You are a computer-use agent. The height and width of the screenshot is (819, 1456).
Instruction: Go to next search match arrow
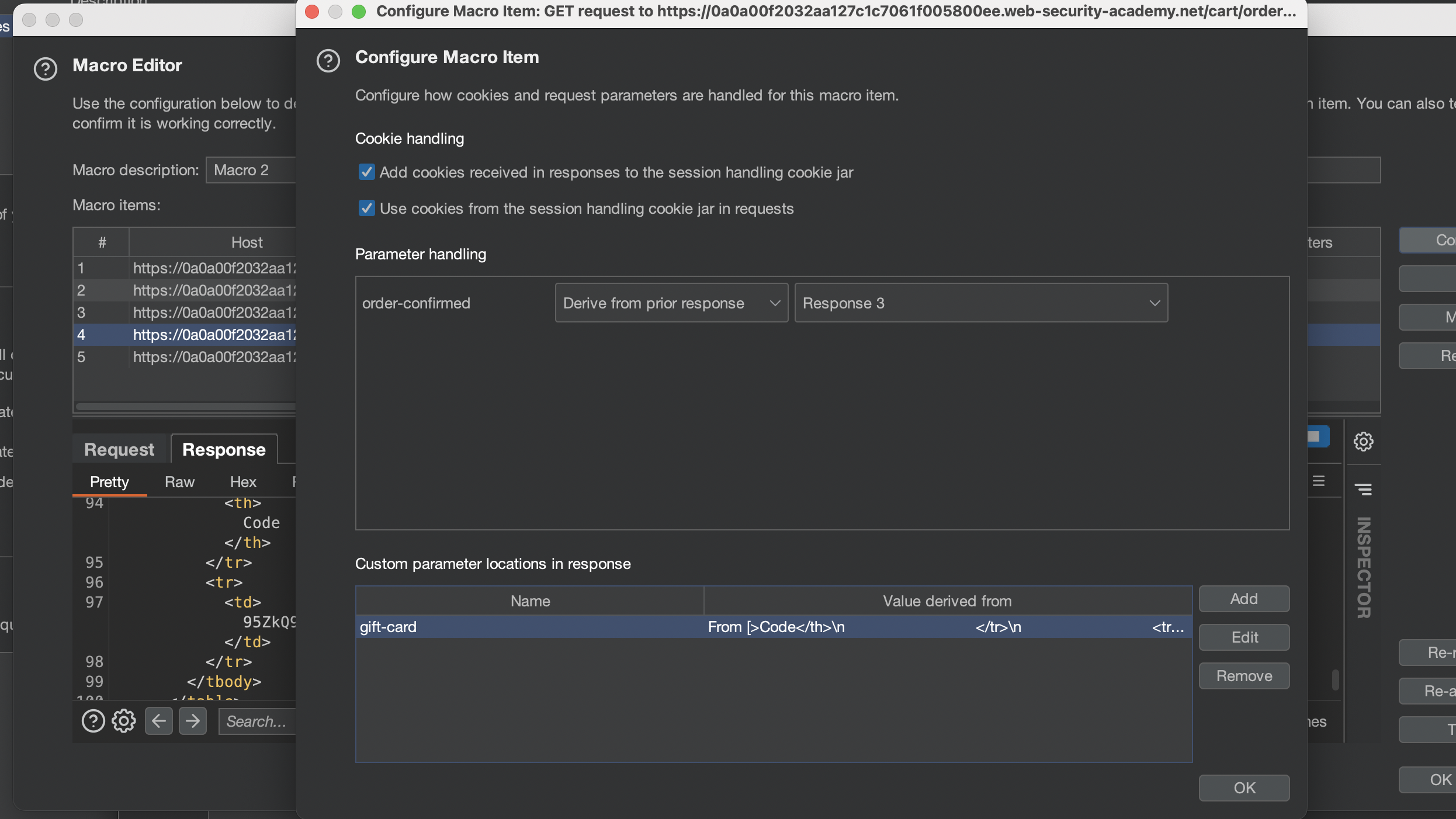192,721
